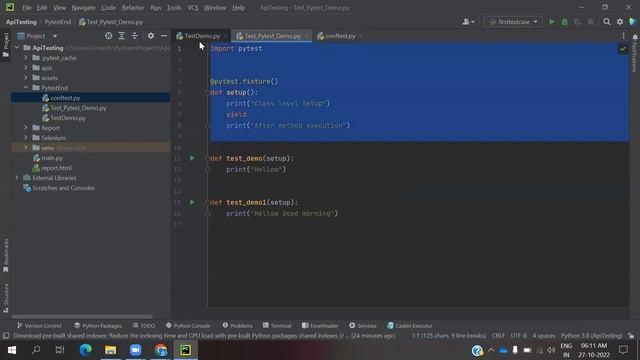640x360 pixels.
Task: Open the Terminal tool window
Action: click(x=277, y=325)
